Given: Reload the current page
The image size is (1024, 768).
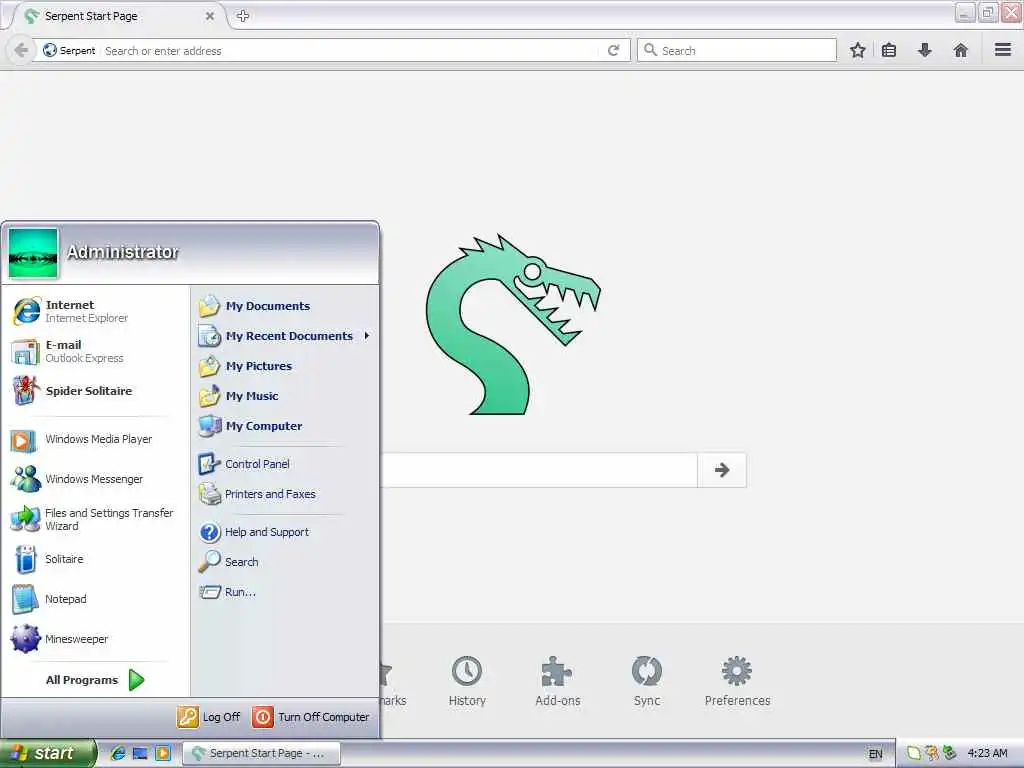Looking at the screenshot, I should (613, 50).
